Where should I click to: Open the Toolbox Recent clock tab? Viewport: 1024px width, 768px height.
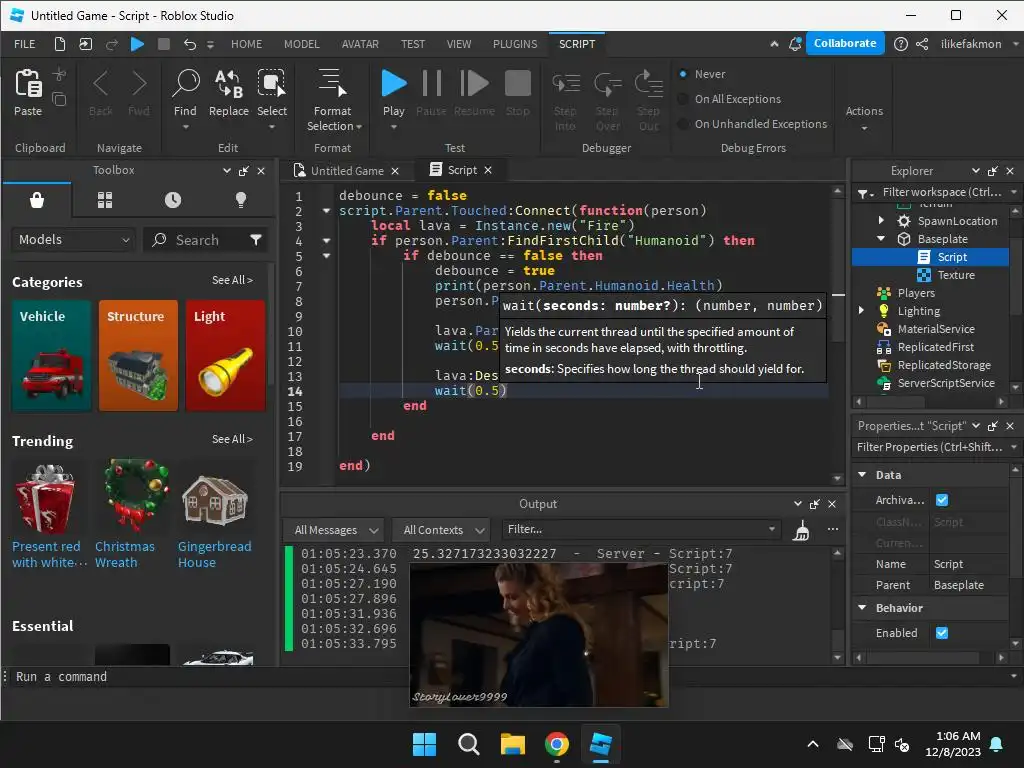point(173,200)
